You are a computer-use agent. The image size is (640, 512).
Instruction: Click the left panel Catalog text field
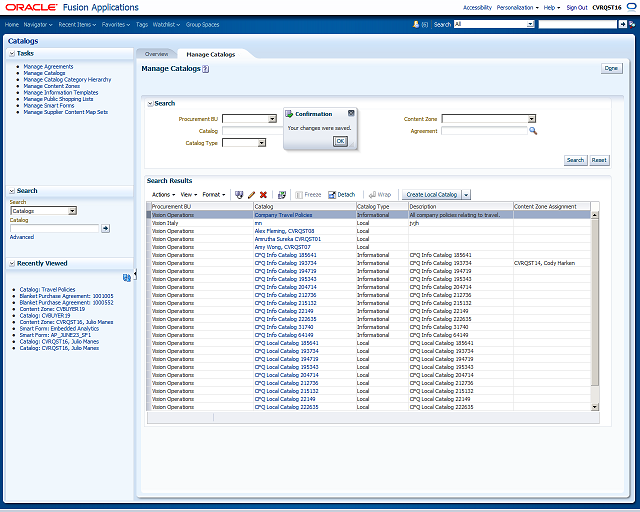tap(55, 228)
